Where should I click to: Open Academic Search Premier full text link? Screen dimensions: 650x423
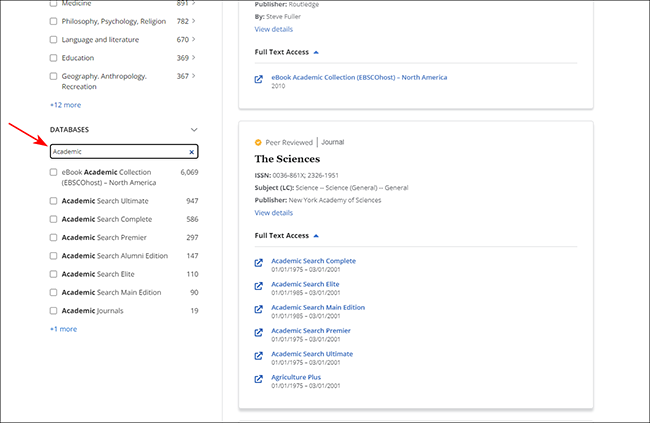tap(311, 331)
